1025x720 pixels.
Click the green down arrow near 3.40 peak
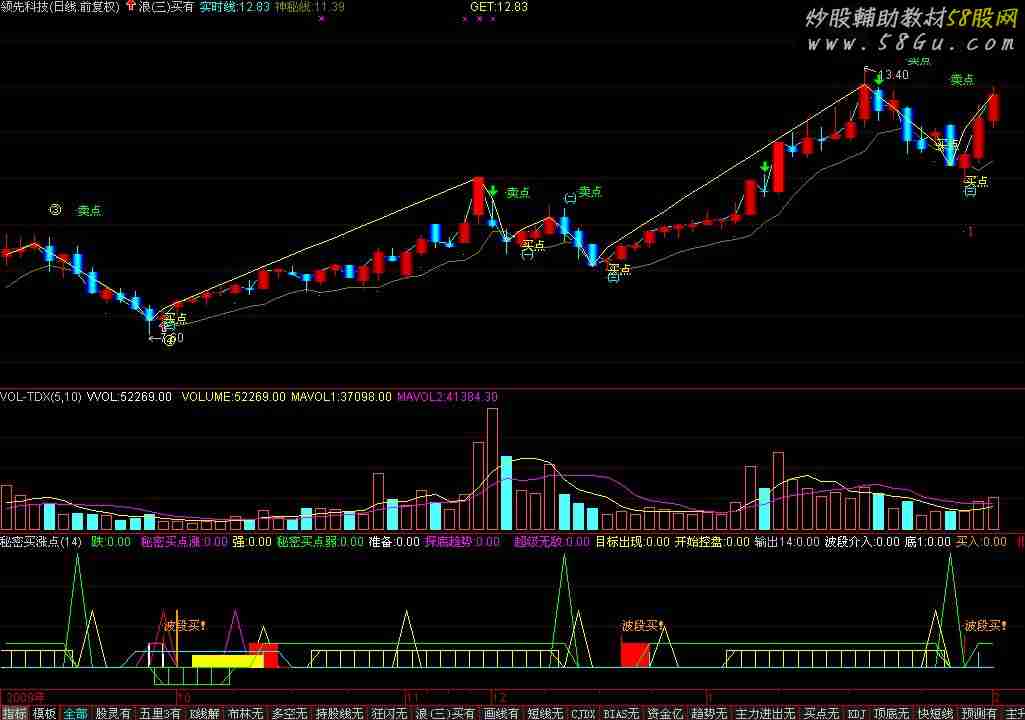[x=878, y=77]
